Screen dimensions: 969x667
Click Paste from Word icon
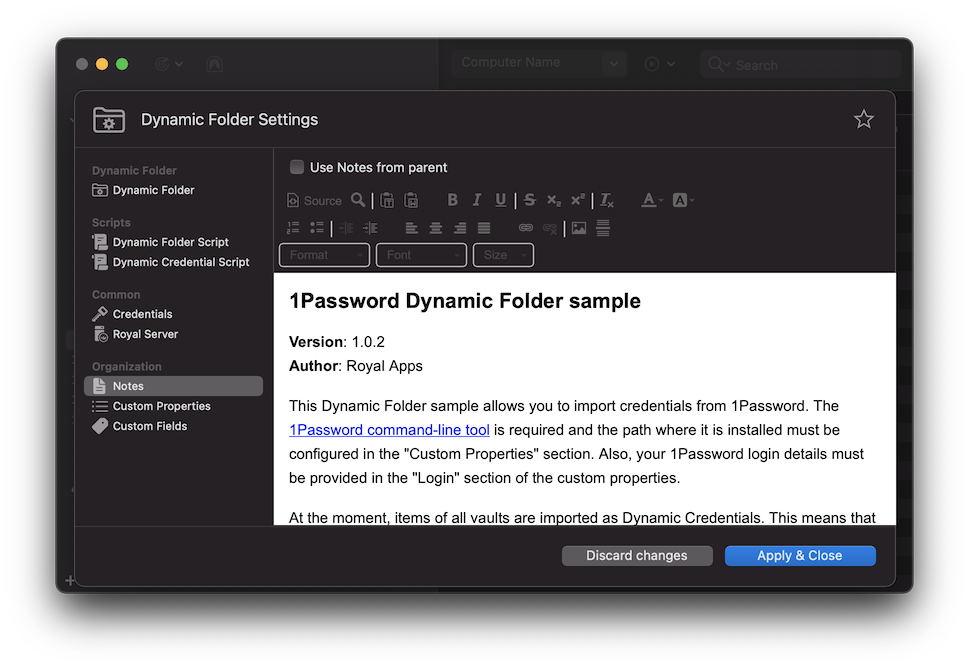pyautogui.click(x=411, y=200)
